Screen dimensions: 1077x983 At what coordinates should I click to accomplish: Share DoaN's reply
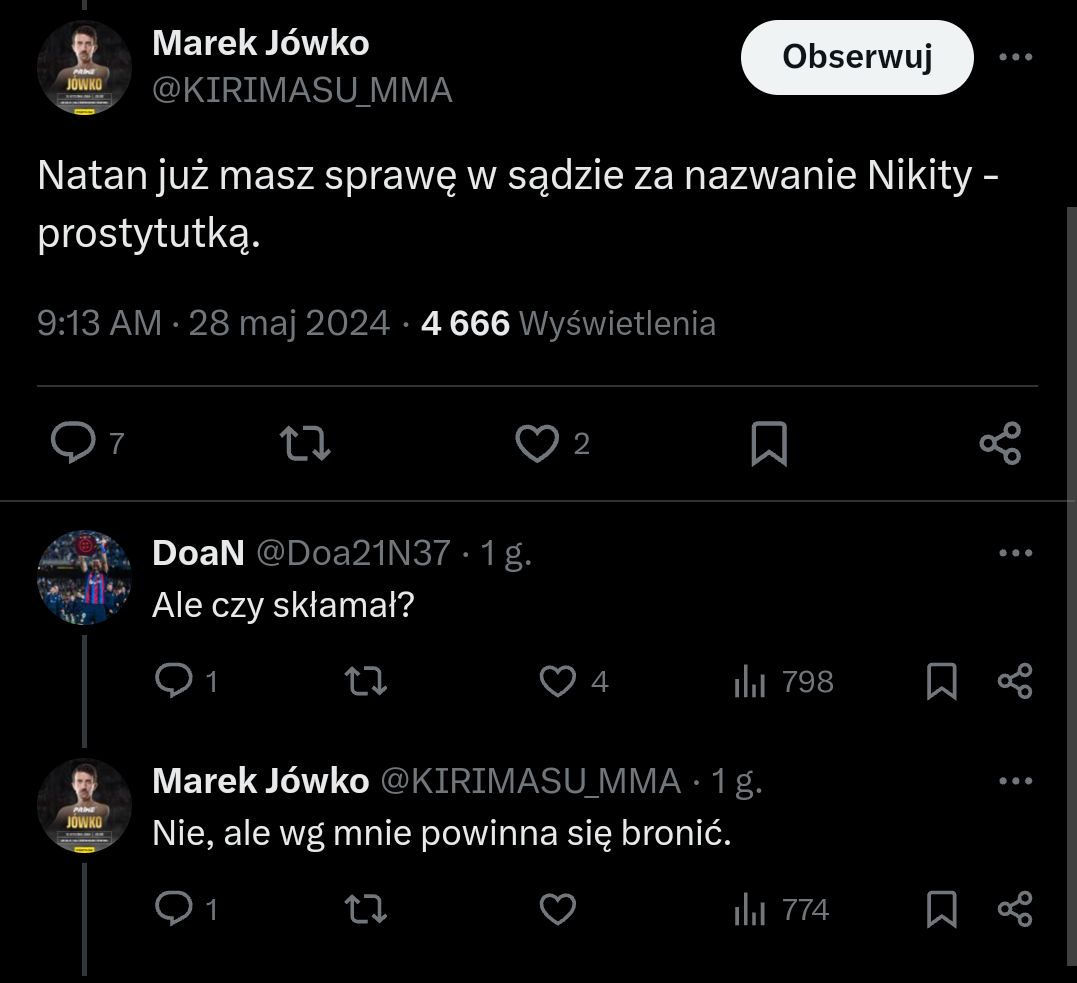point(1015,682)
